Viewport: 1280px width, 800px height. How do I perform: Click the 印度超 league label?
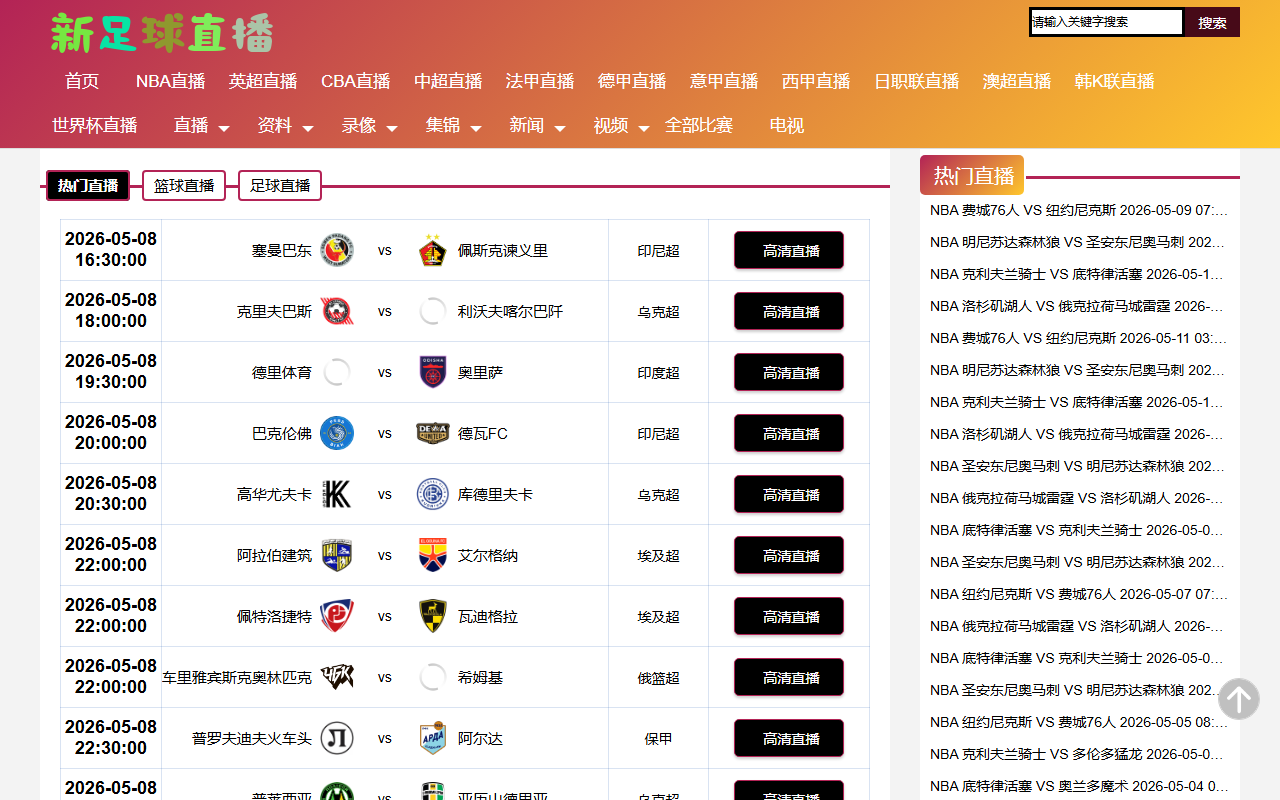tap(658, 372)
